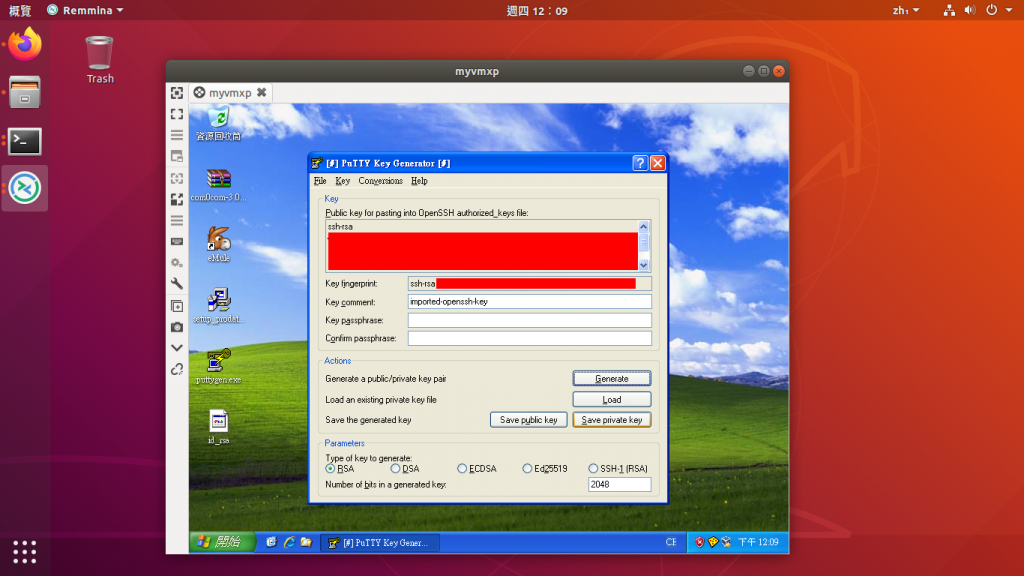The image size is (1024, 576).
Task: Open the Ubuntu top bar clock
Action: tap(537, 10)
